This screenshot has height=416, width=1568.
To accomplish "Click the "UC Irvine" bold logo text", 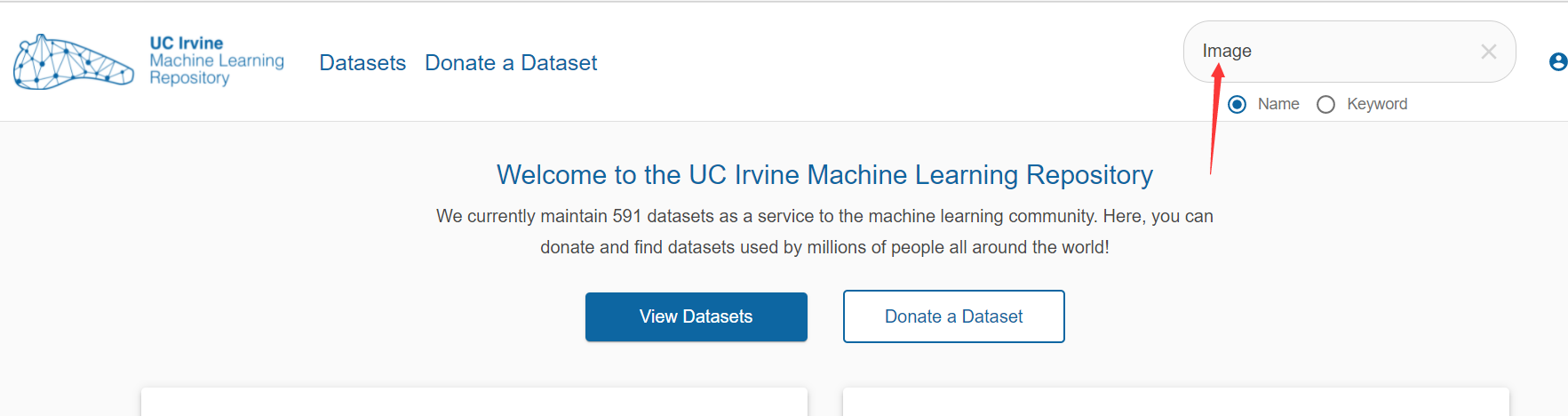I will 187,43.
